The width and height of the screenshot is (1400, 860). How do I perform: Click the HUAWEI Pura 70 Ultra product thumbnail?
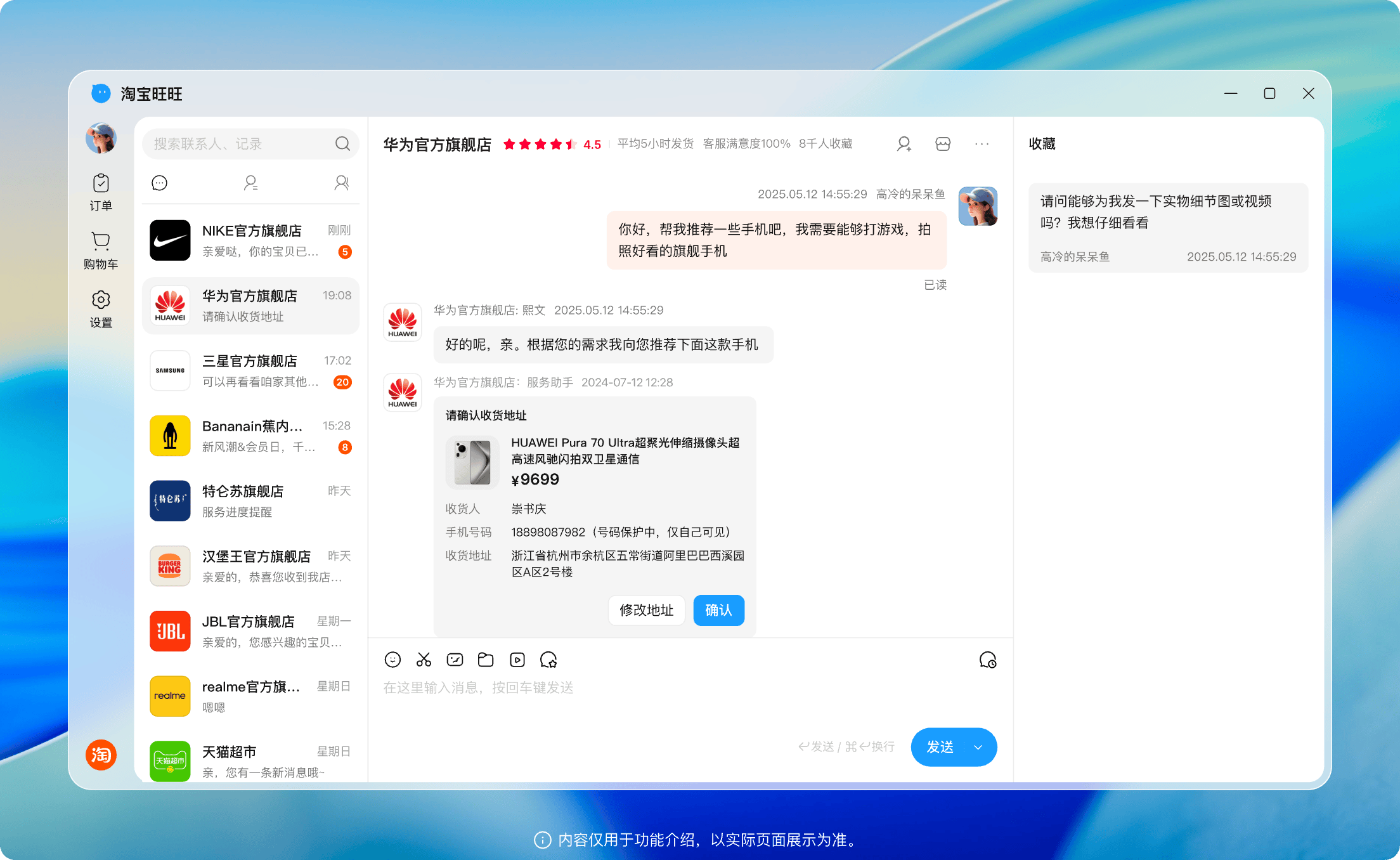472,462
